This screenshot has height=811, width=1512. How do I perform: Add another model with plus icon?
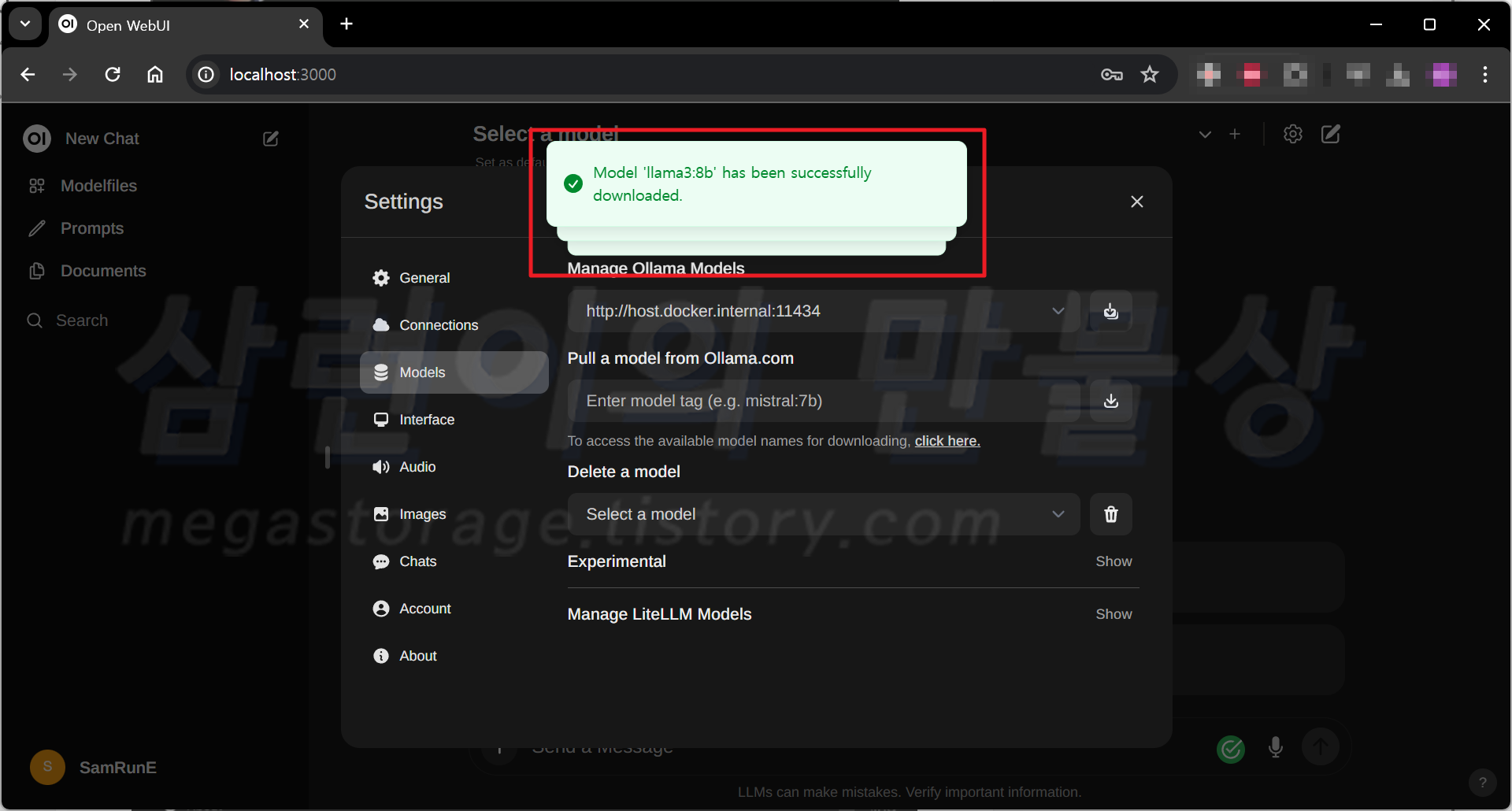point(1235,135)
